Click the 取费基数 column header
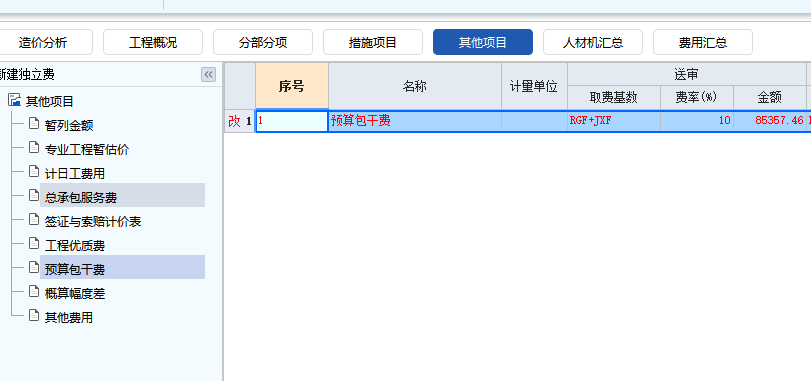Screen dimensions: 811x381 pos(614,98)
